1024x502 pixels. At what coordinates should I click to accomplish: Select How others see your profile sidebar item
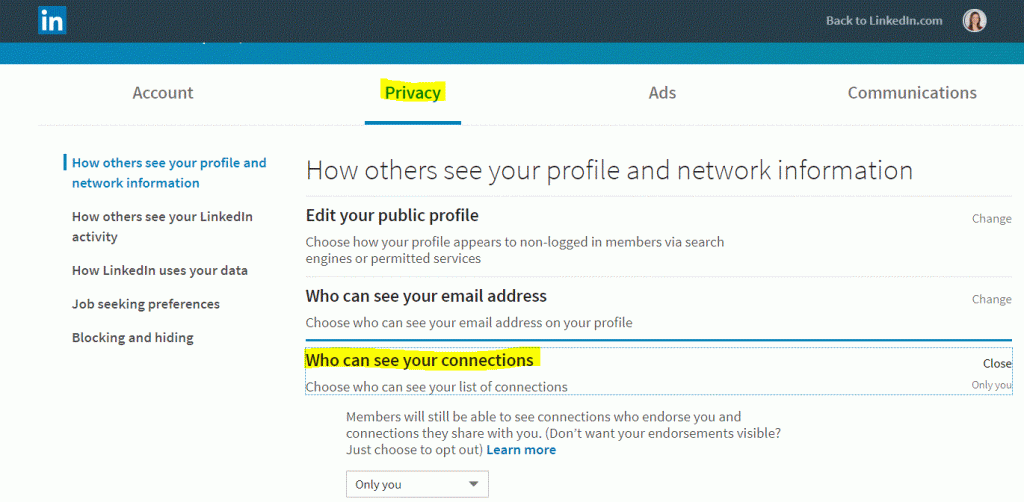168,173
